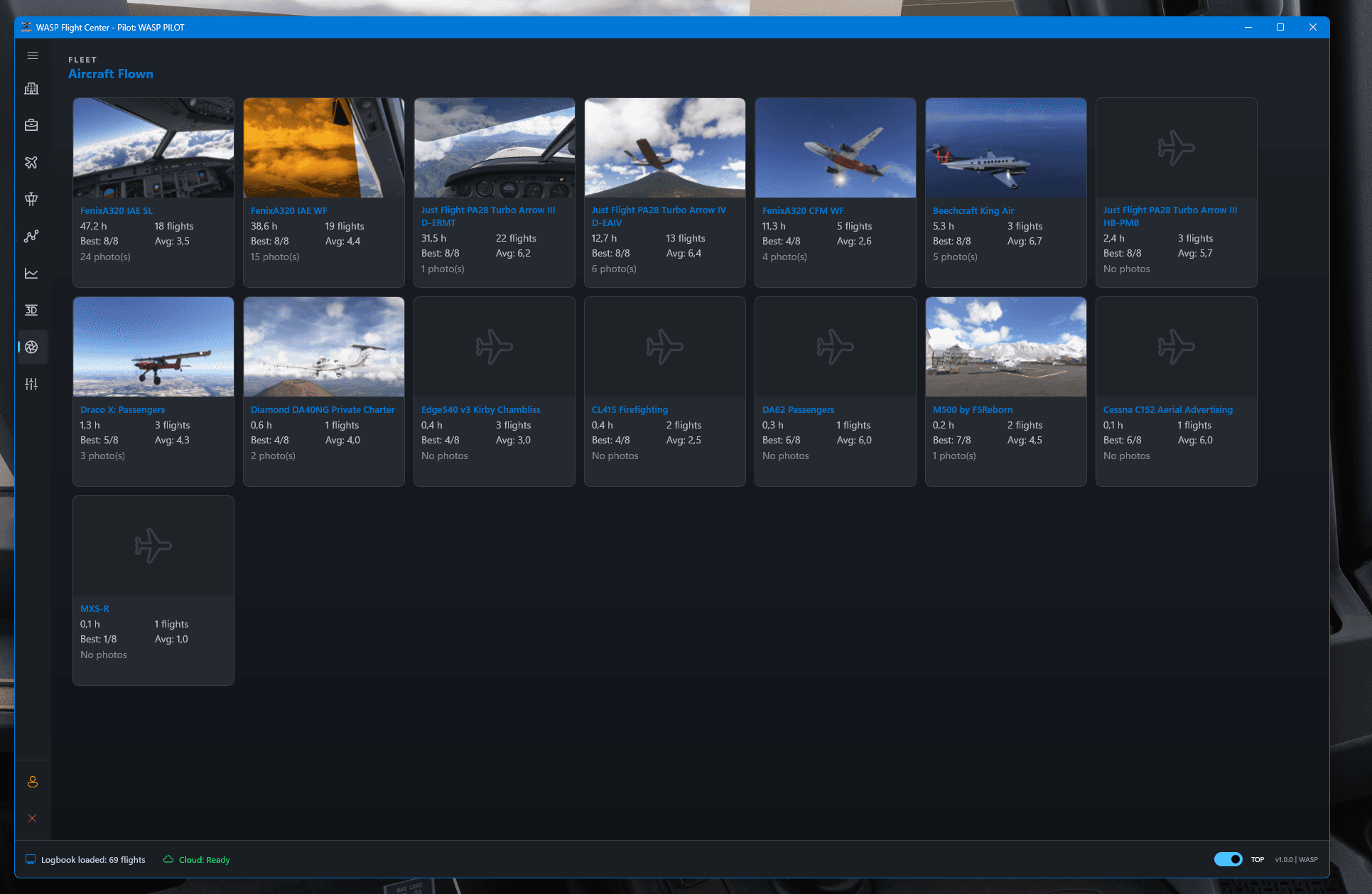
Task: Open the control tower sidebar icon
Action: [31, 200]
